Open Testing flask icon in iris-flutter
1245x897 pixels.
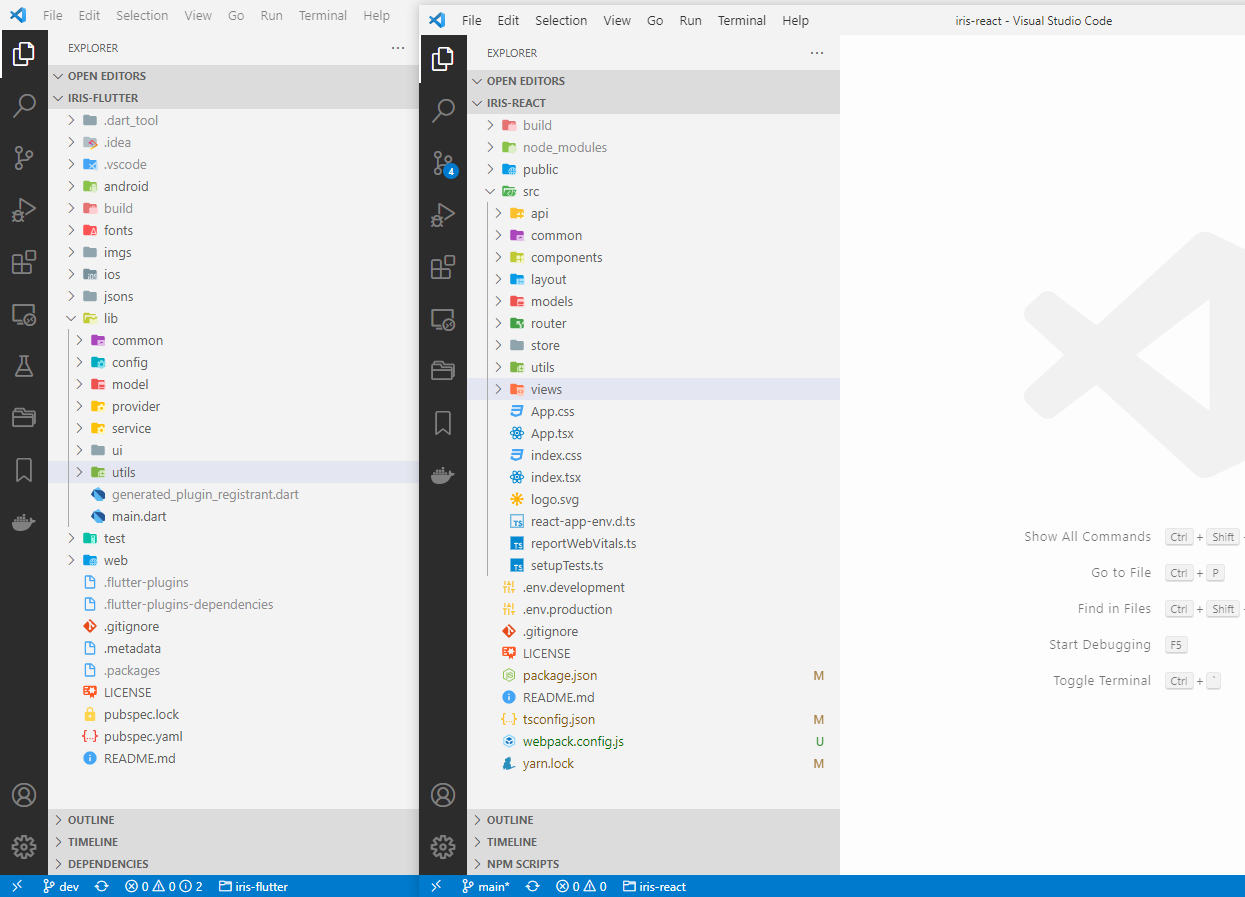[24, 366]
